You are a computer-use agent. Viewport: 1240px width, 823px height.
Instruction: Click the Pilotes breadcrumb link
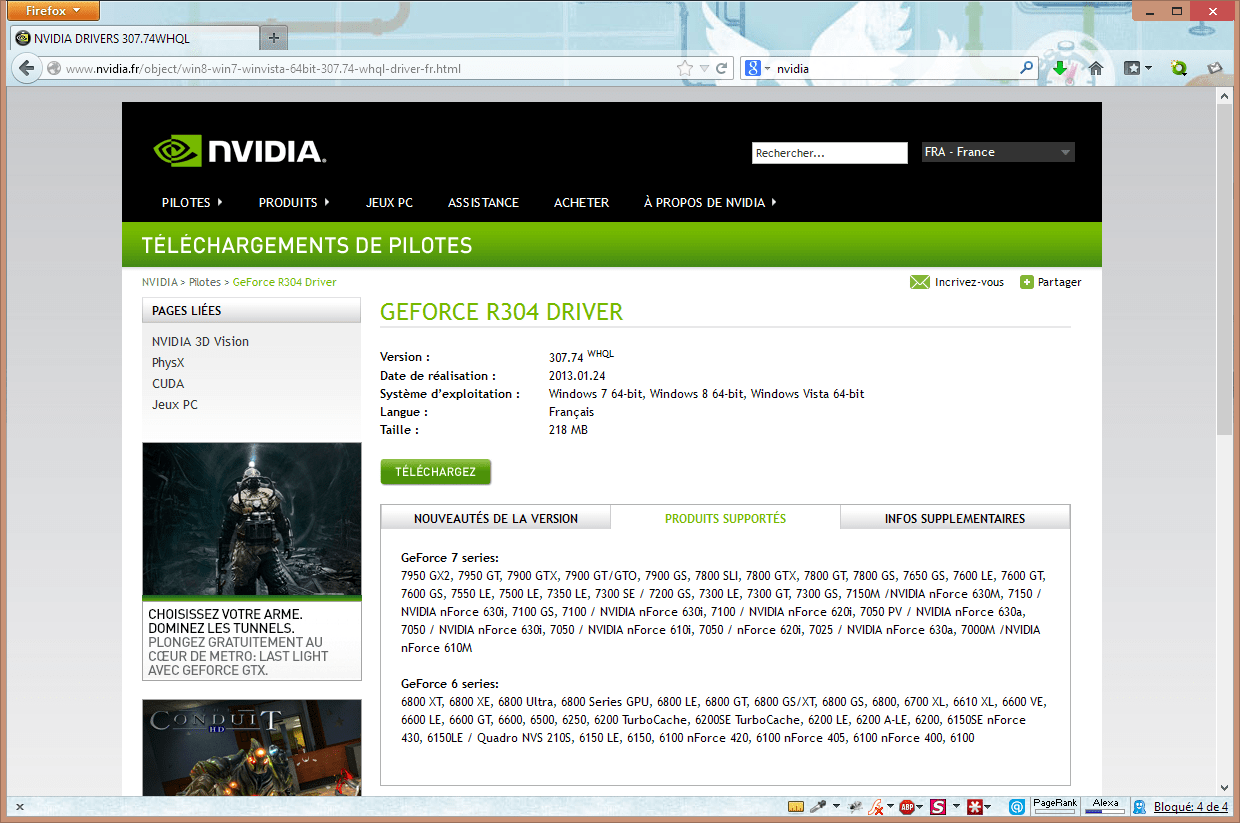(x=205, y=282)
